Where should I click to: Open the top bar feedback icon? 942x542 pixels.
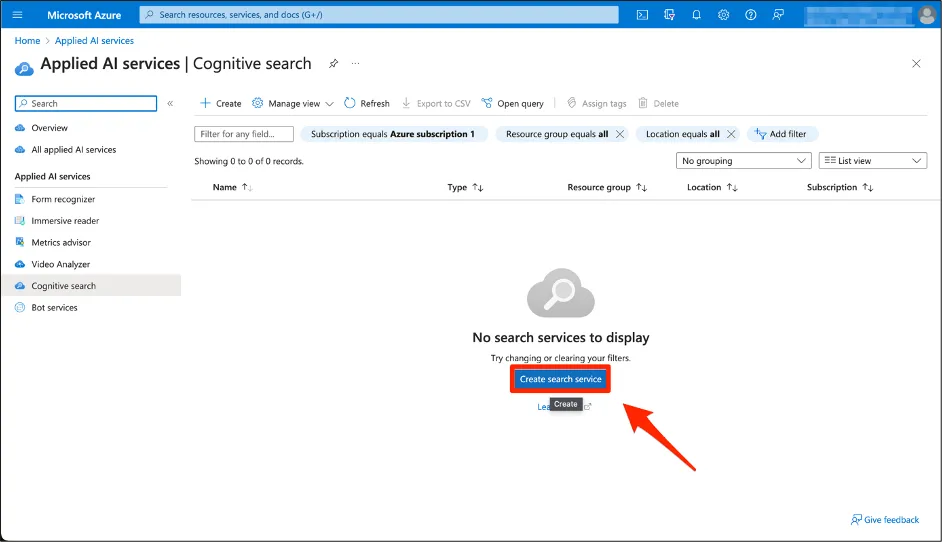pos(778,14)
